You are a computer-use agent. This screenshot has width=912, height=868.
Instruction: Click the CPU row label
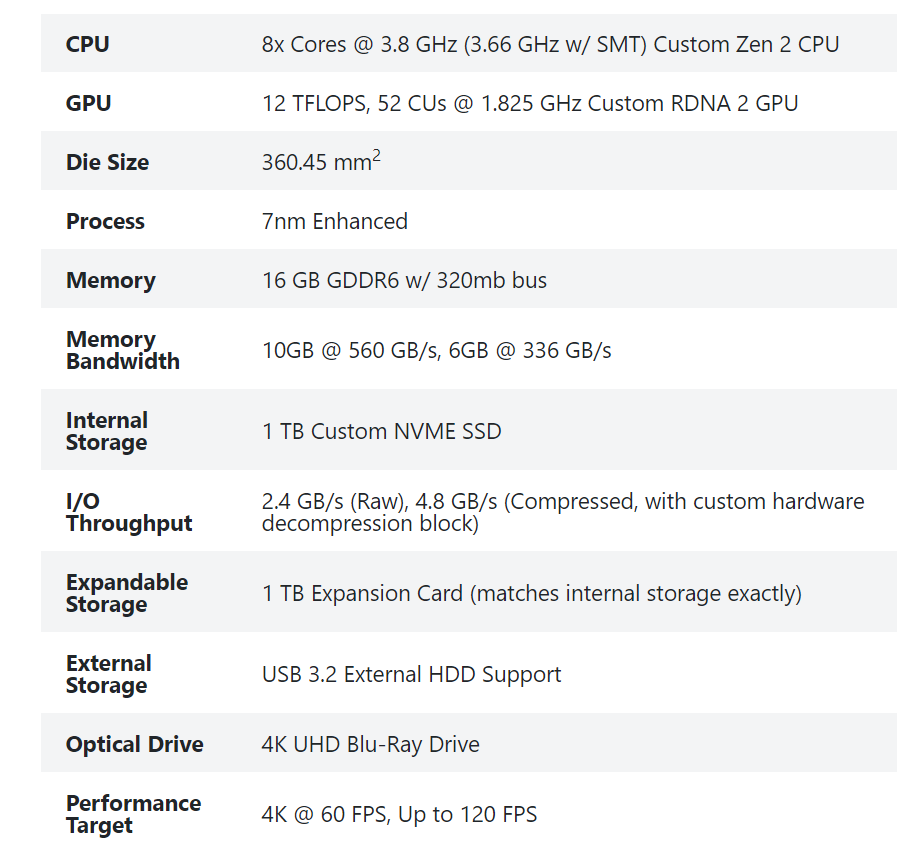point(88,44)
